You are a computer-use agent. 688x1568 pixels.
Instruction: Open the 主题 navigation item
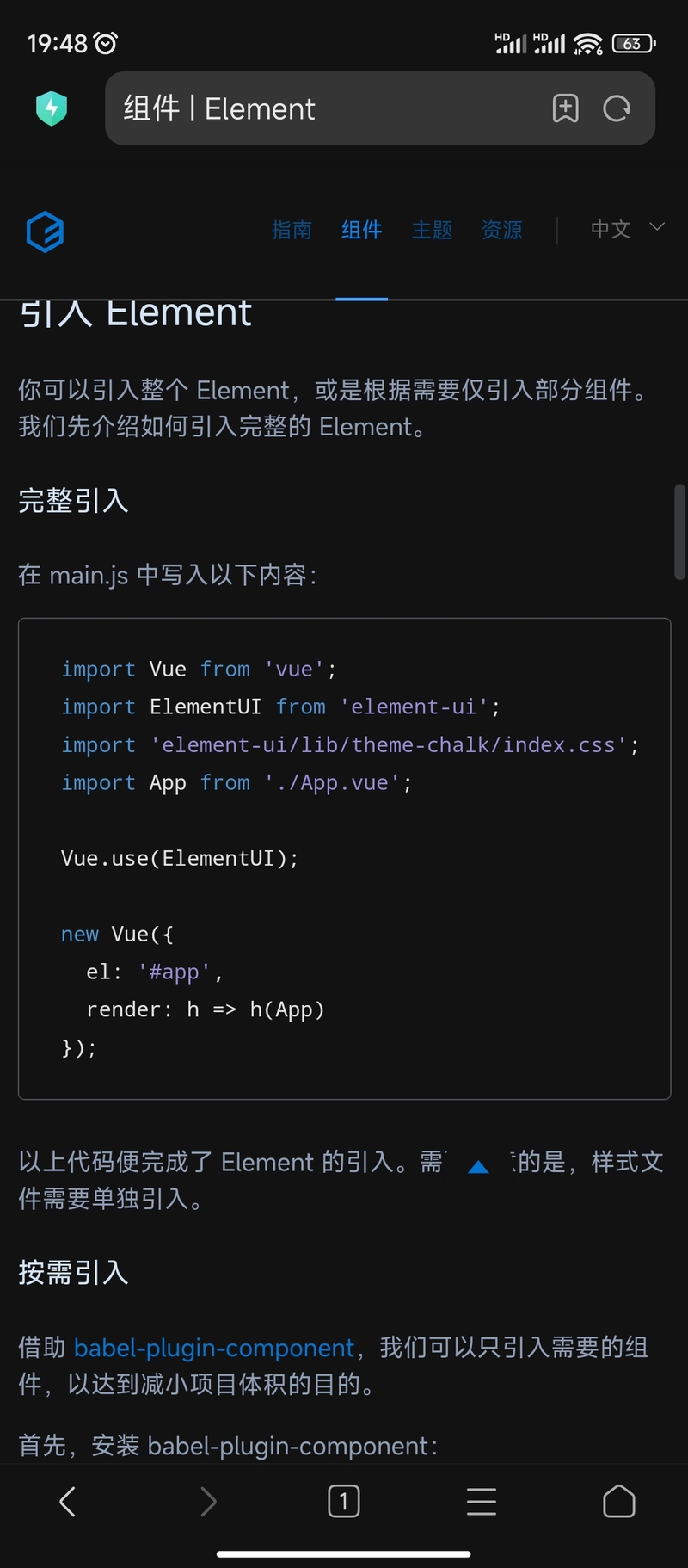(432, 230)
